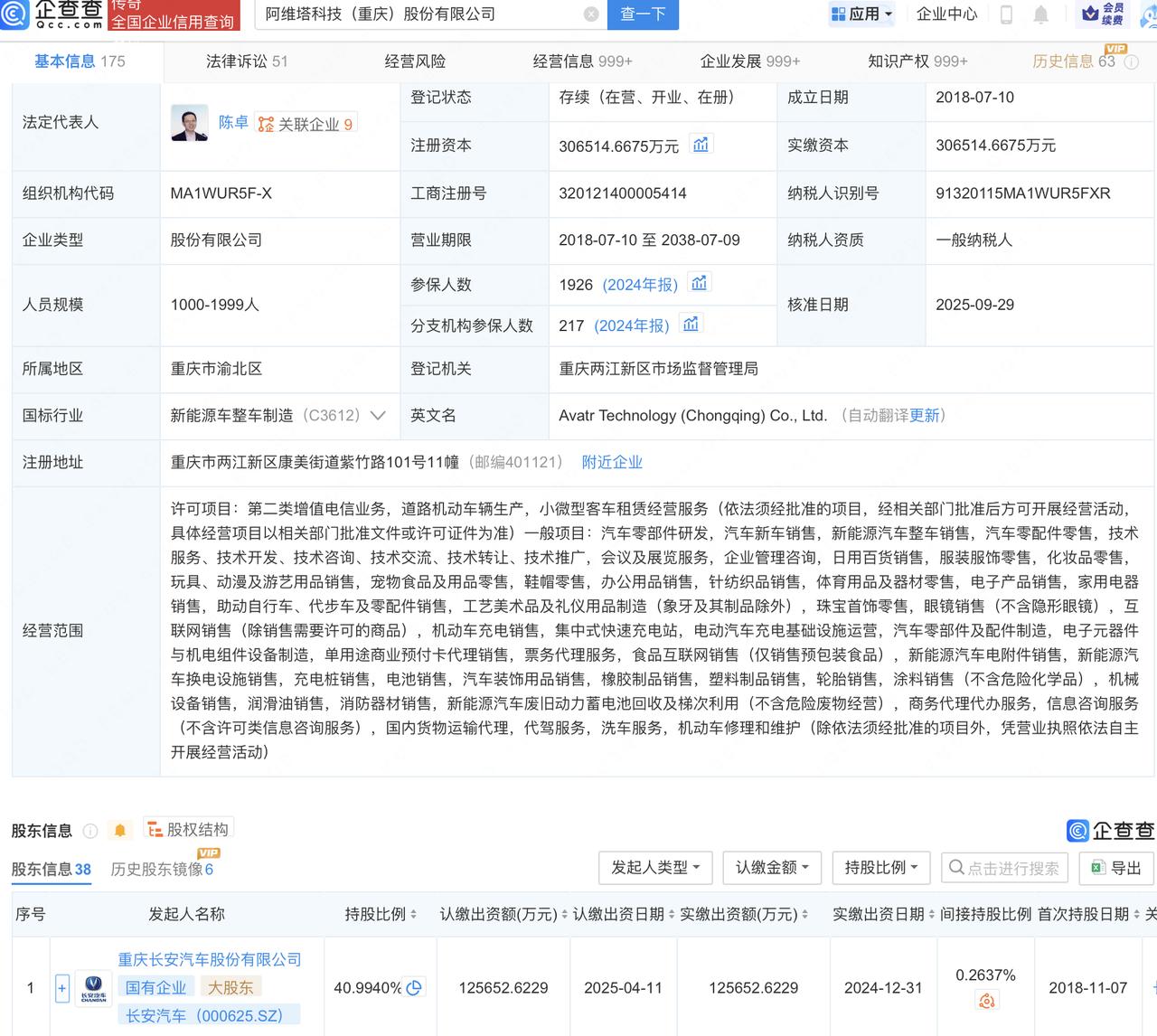Open the mobile phone app icon
The width and height of the screenshot is (1157, 1036).
click(1006, 14)
